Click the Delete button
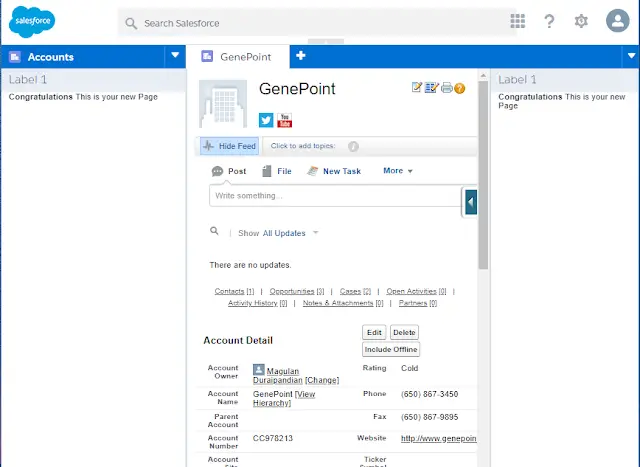Viewport: 640px width, 467px height. pyautogui.click(x=404, y=332)
